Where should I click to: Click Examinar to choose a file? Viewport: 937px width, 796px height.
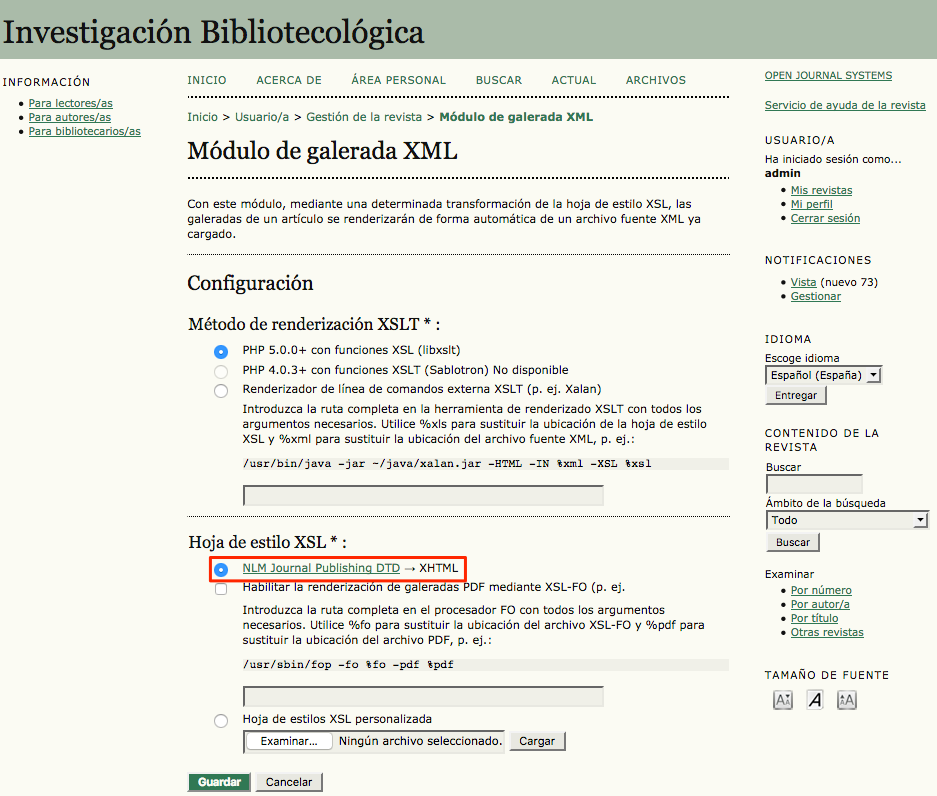[x=288, y=741]
